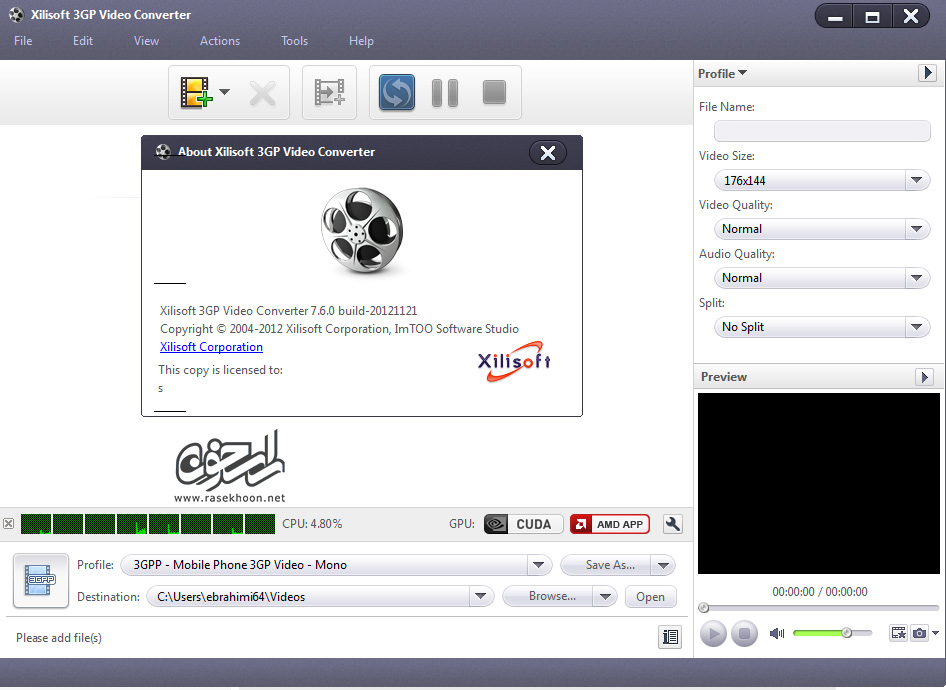Image resolution: width=946 pixels, height=690 pixels.
Task: Click the film reel logo in About dialog
Action: [362, 230]
